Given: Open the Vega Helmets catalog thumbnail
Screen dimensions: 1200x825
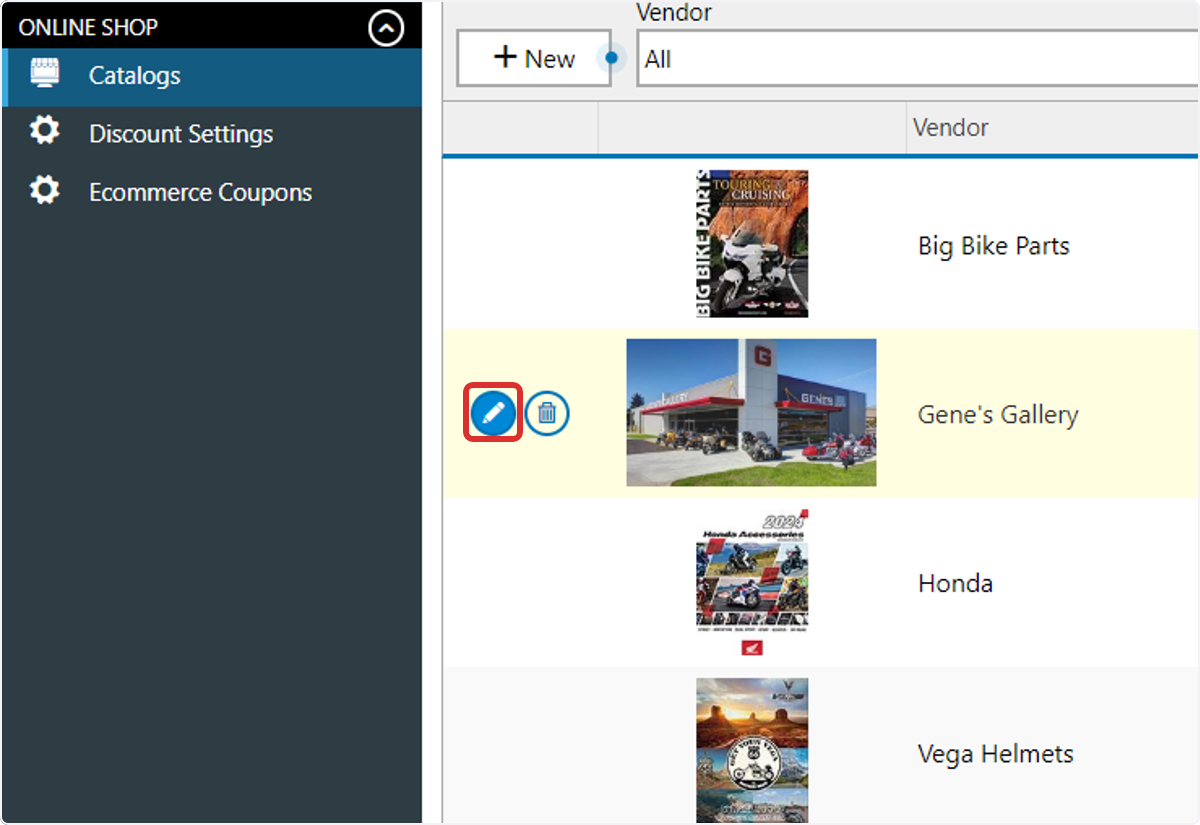Looking at the screenshot, I should [752, 750].
